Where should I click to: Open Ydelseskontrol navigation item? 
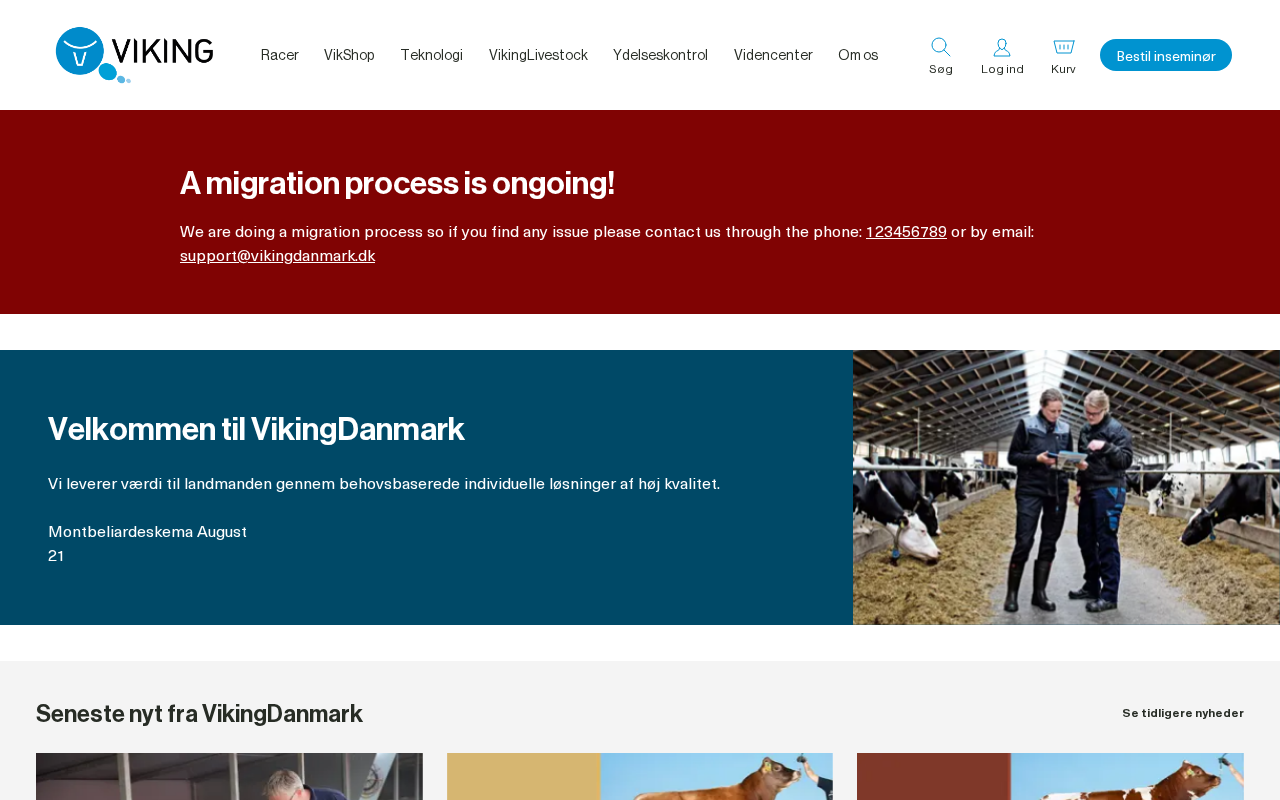click(660, 55)
